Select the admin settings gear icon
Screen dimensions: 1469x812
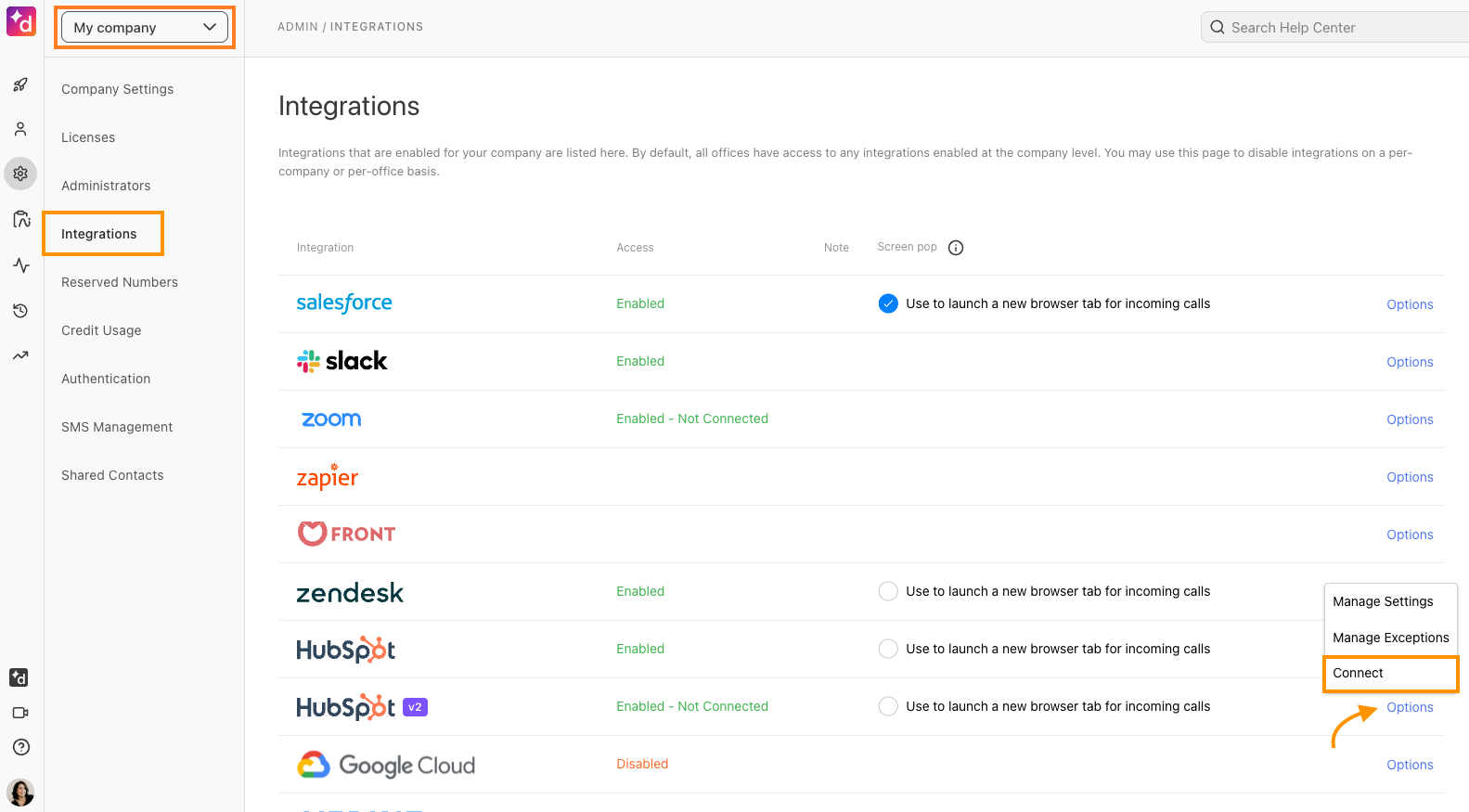tap(20, 174)
